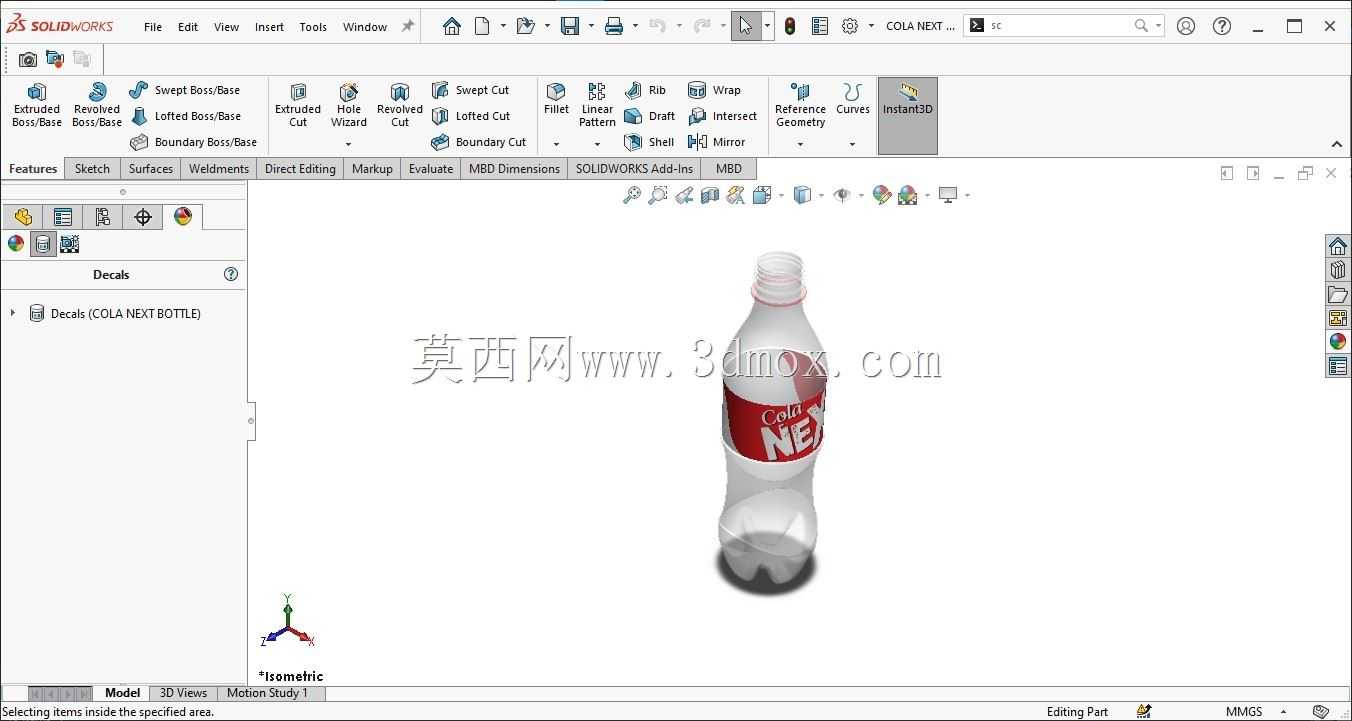Toggle the Section View tool
This screenshot has height=721, width=1352.
pyautogui.click(x=710, y=195)
